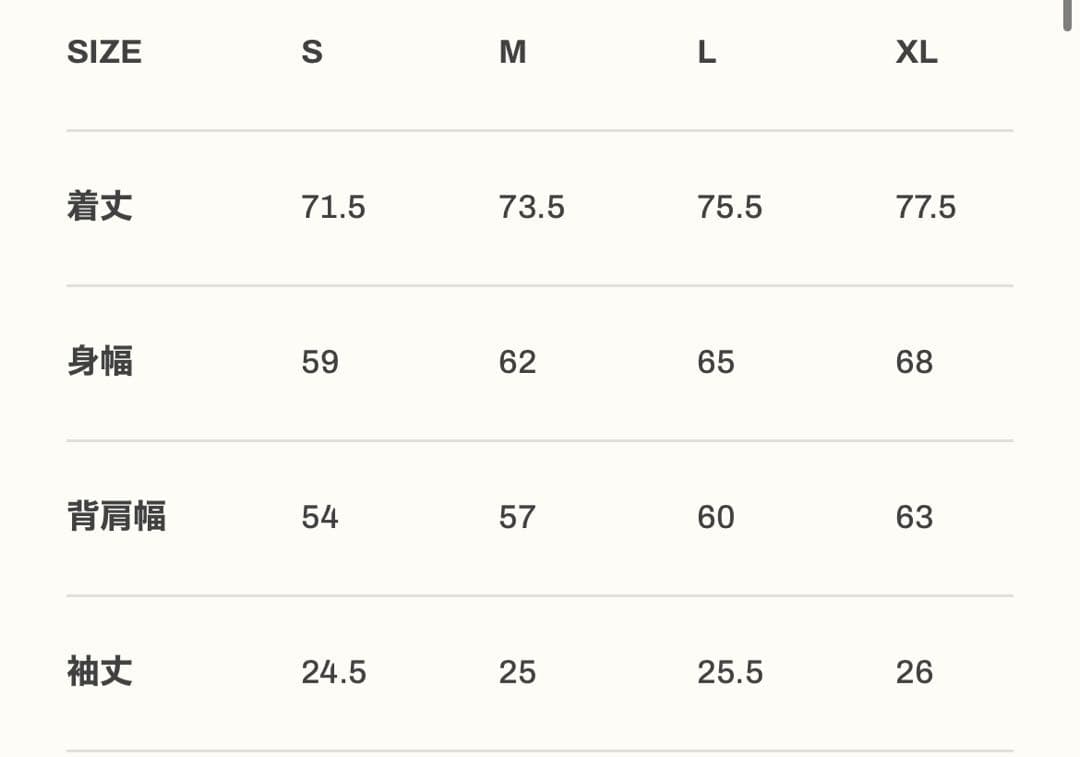The width and height of the screenshot is (1080, 757).
Task: Click the 身幅 row label
Action: pyautogui.click(x=99, y=362)
